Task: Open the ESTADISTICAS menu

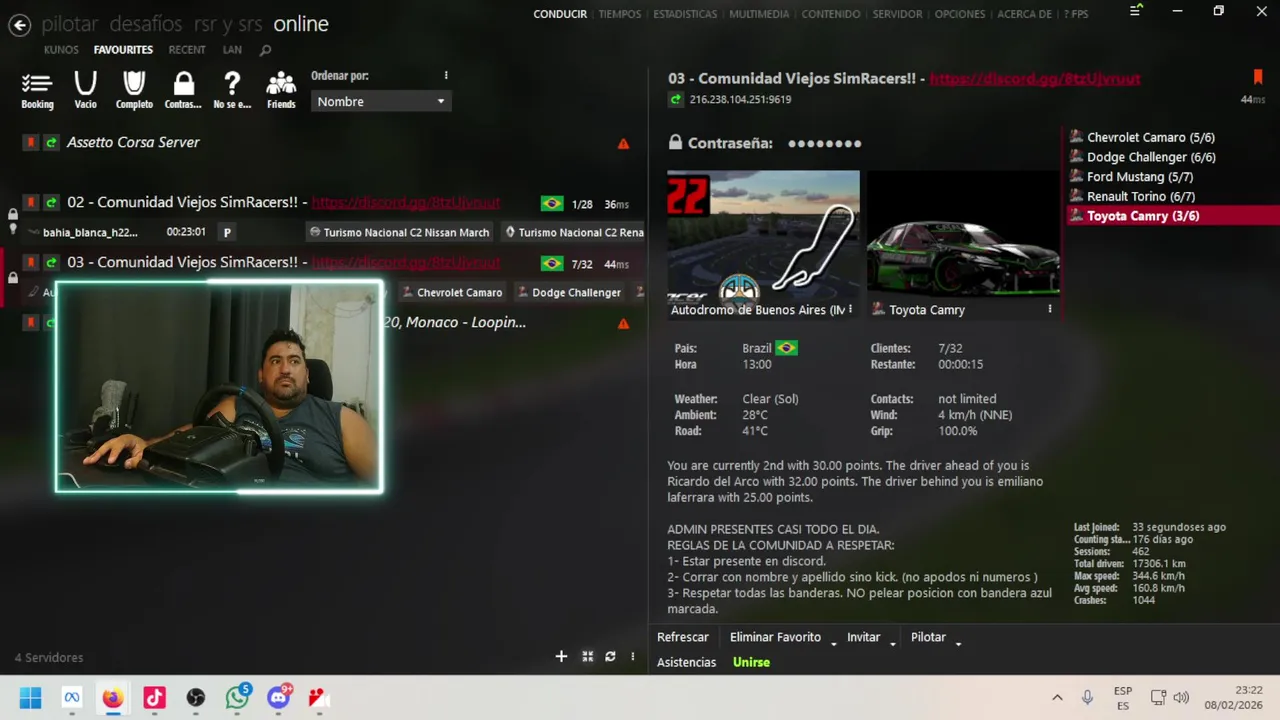Action: [x=685, y=14]
